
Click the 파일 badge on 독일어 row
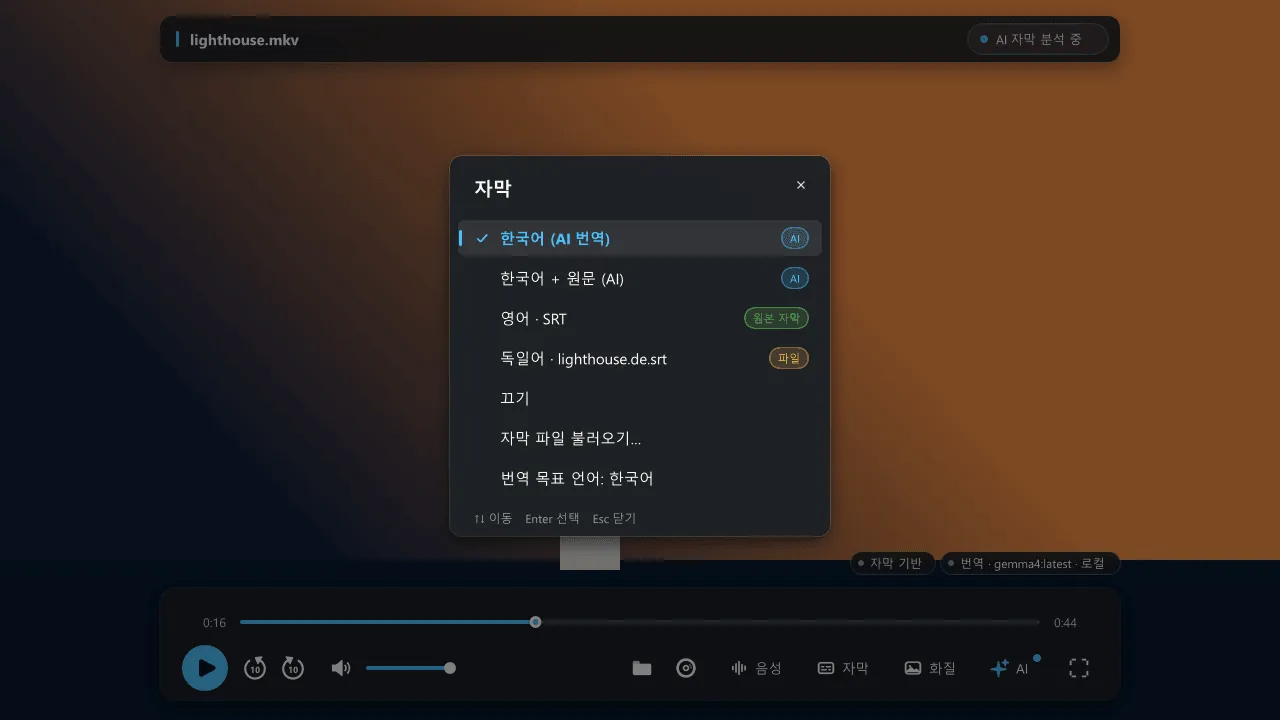(789, 358)
